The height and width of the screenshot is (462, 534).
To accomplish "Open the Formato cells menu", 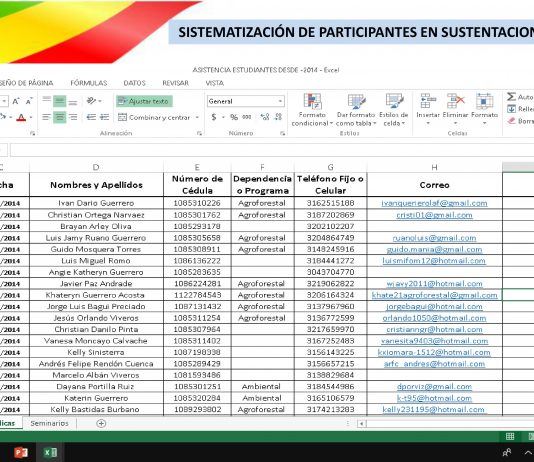I will 485,110.
